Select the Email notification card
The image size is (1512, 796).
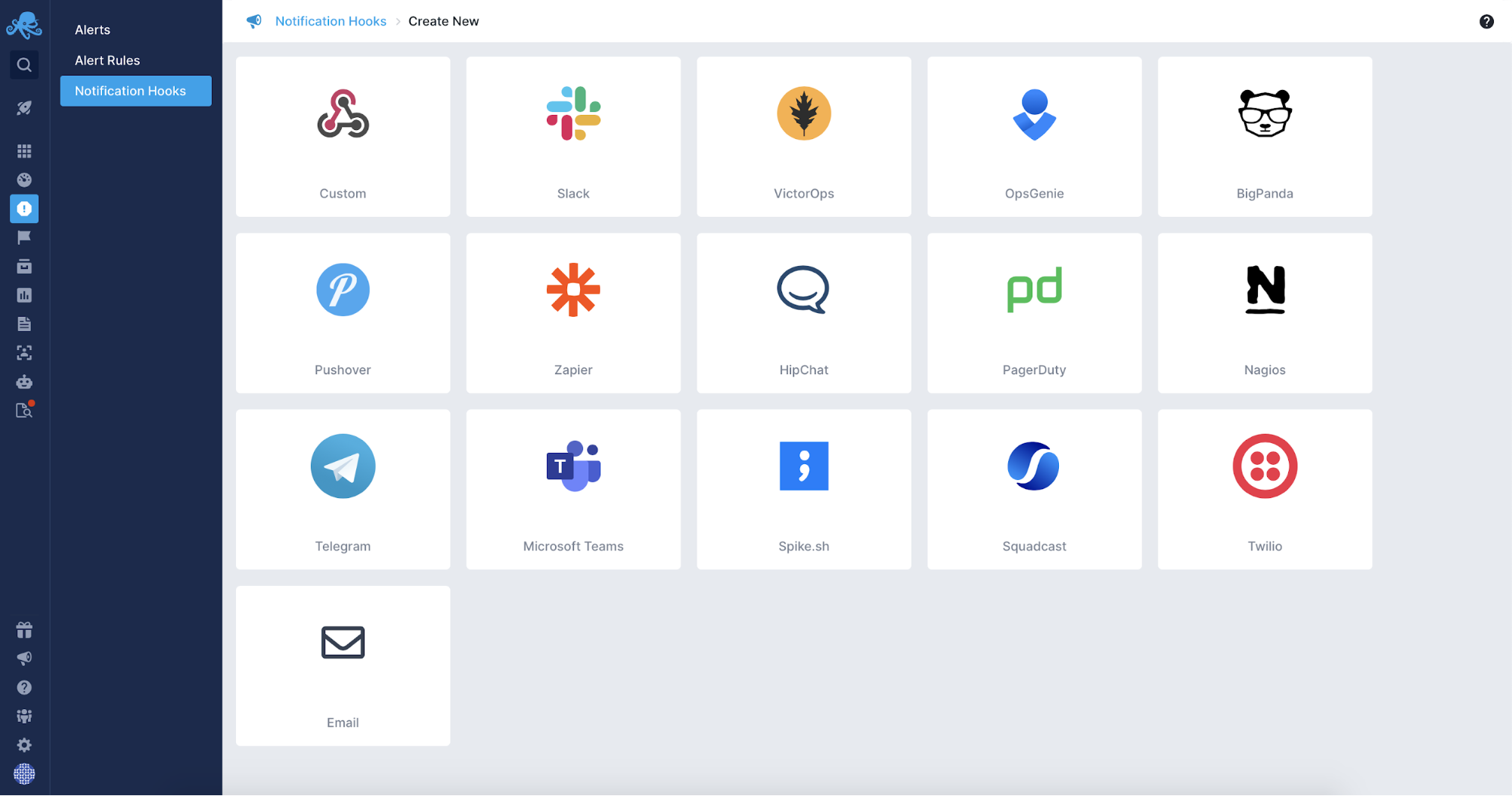coord(343,666)
